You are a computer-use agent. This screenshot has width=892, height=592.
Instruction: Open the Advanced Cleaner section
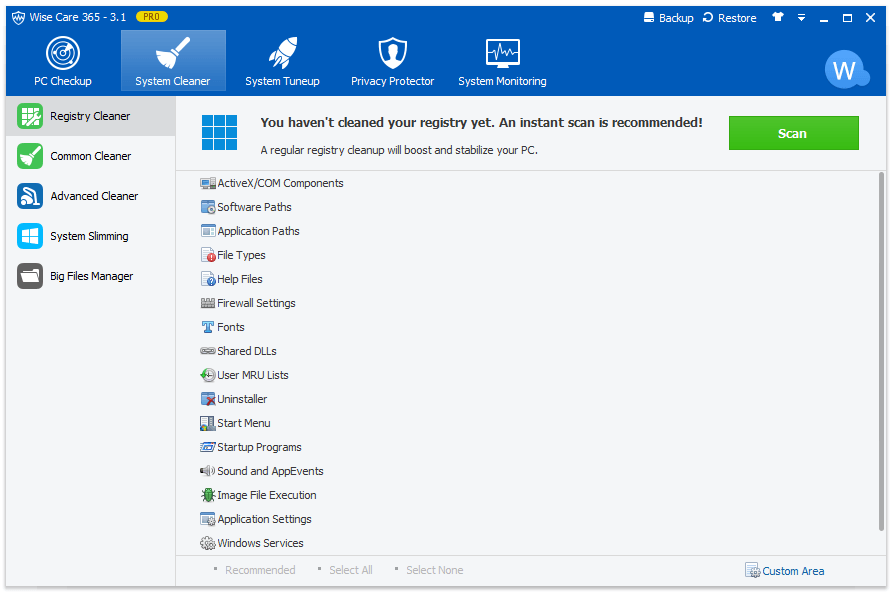pyautogui.click(x=90, y=196)
